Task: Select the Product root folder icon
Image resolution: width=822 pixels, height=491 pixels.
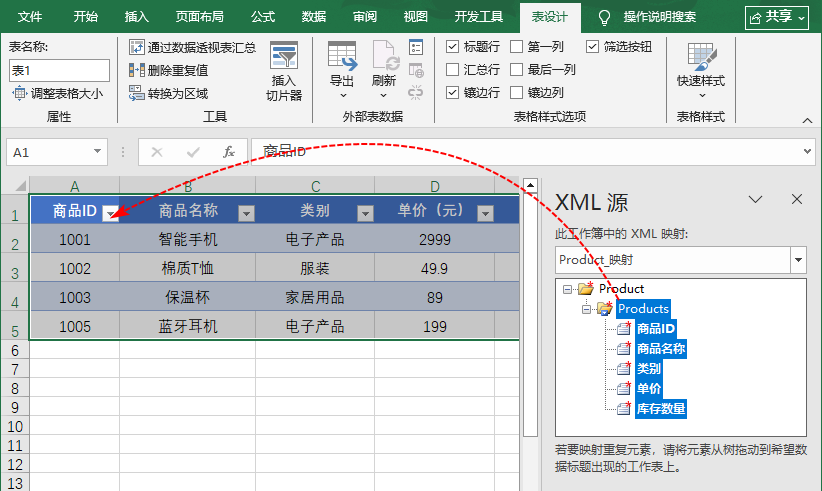Action: tap(586, 288)
